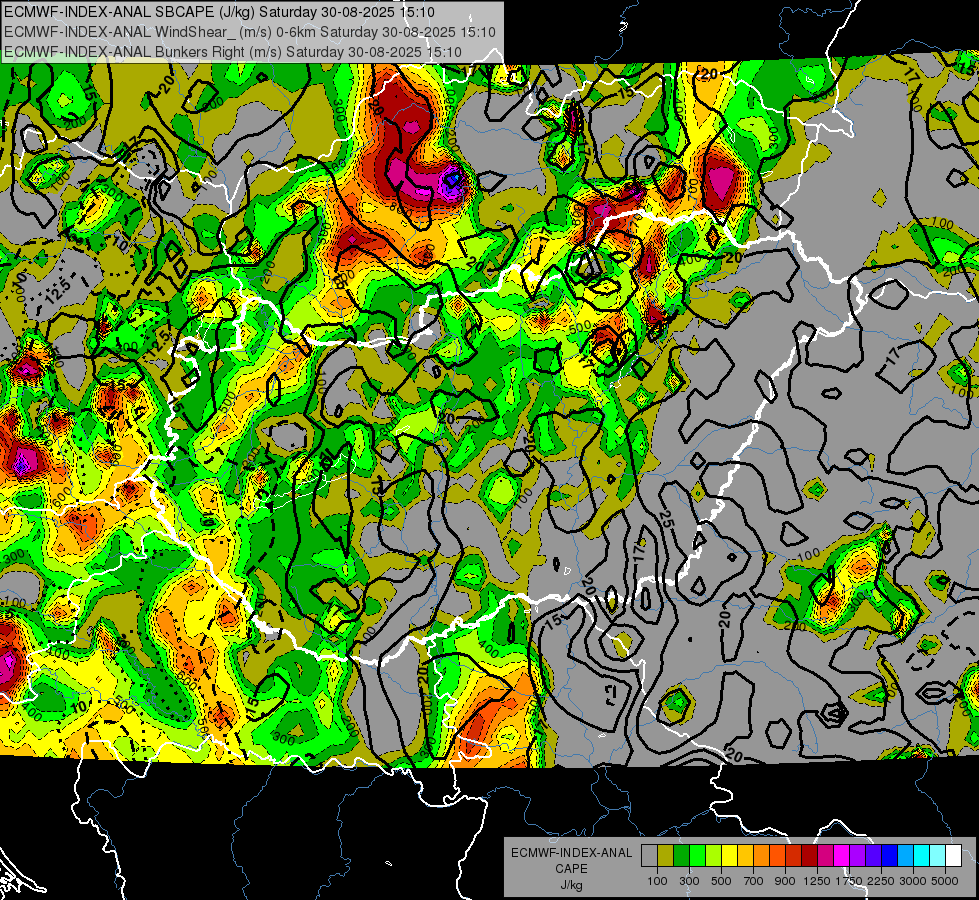
Task: Click the 700 value on the legend scale
Action: click(x=754, y=881)
